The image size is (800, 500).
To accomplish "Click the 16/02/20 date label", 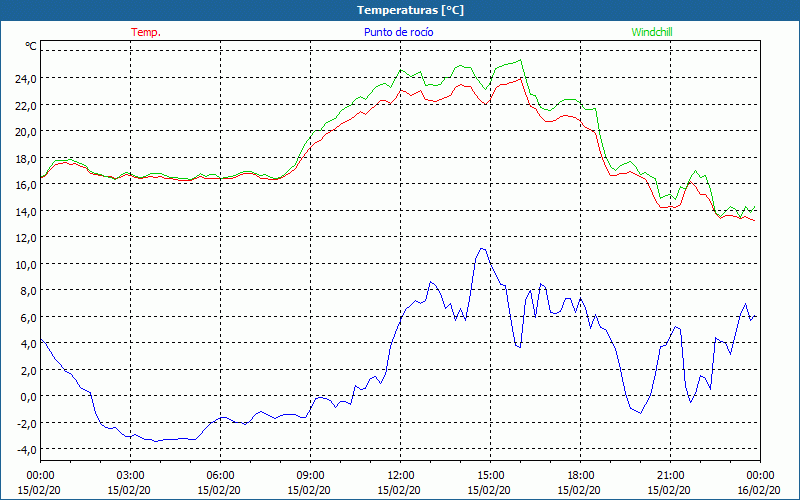I will [x=759, y=490].
